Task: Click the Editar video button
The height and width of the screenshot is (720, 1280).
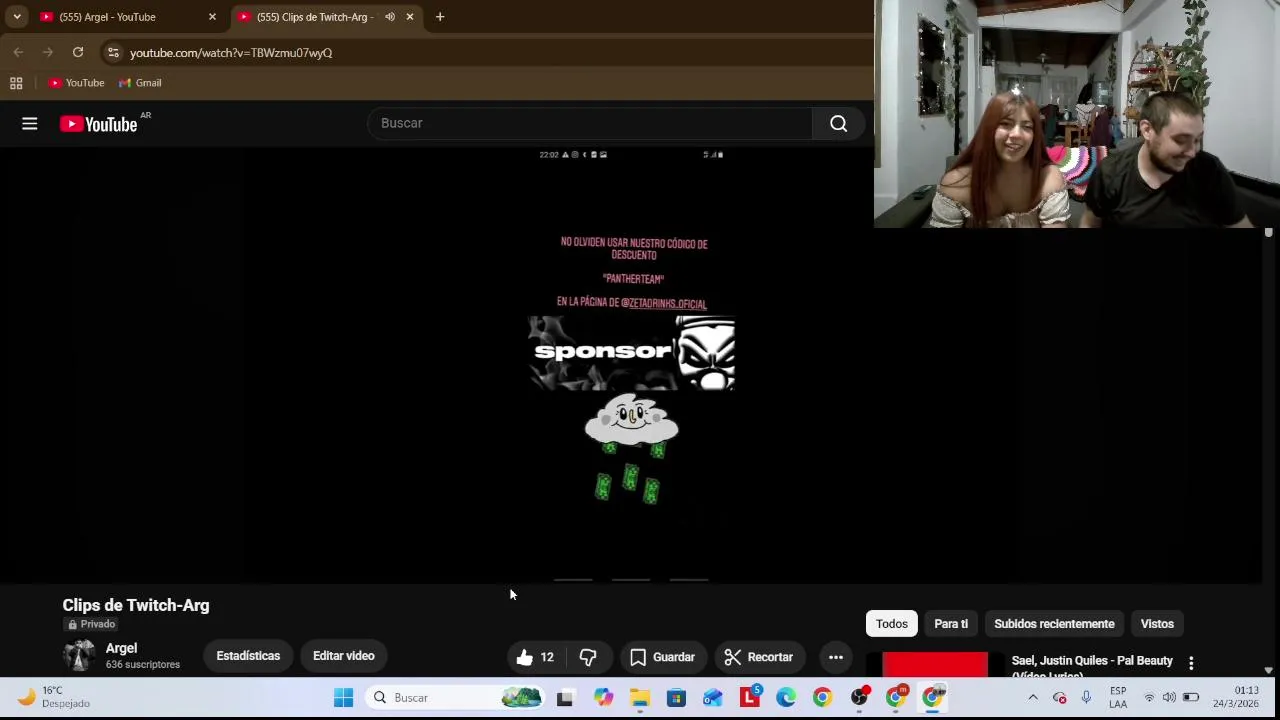Action: 344,656
